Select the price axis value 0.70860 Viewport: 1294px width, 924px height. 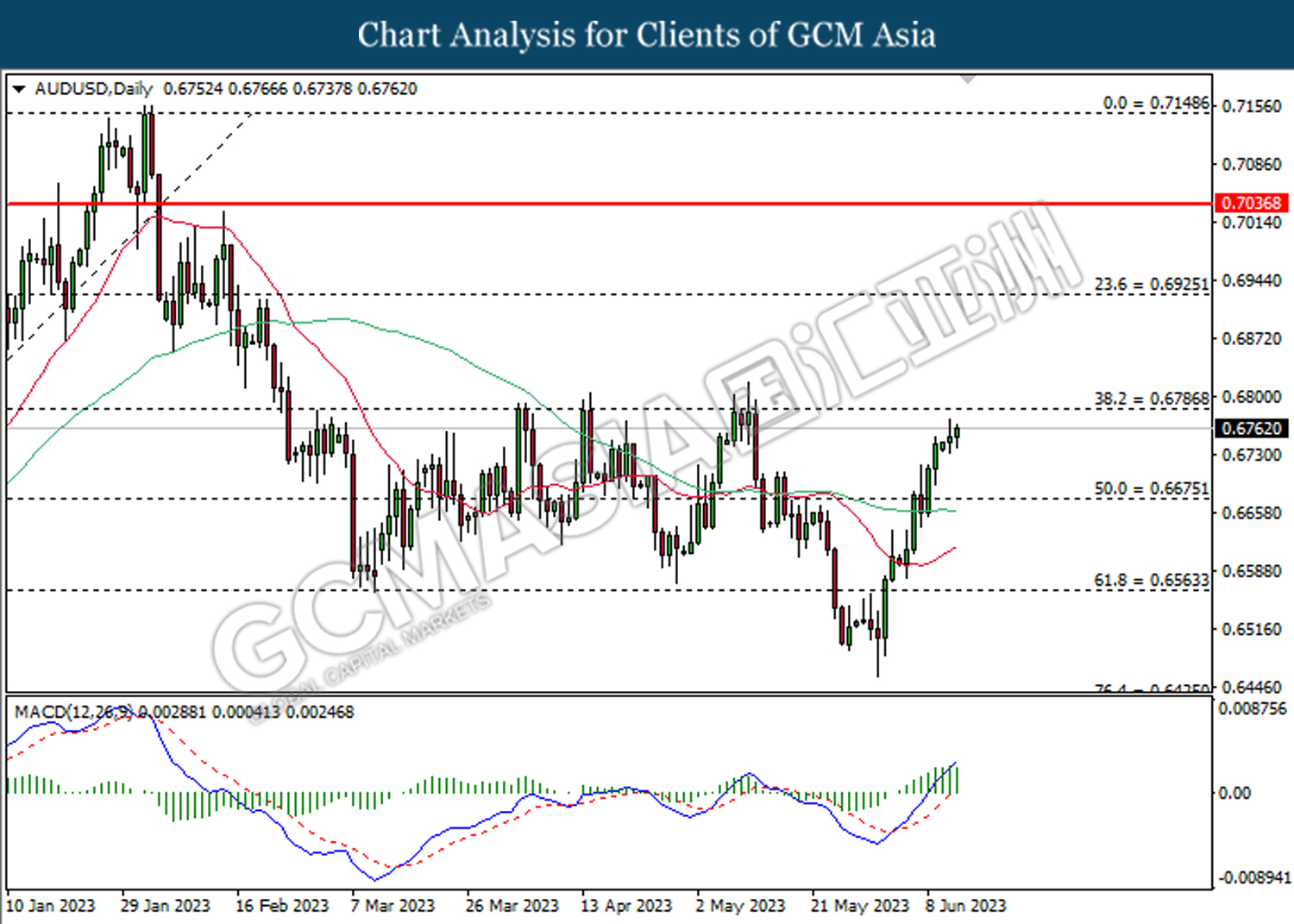pos(1252,164)
